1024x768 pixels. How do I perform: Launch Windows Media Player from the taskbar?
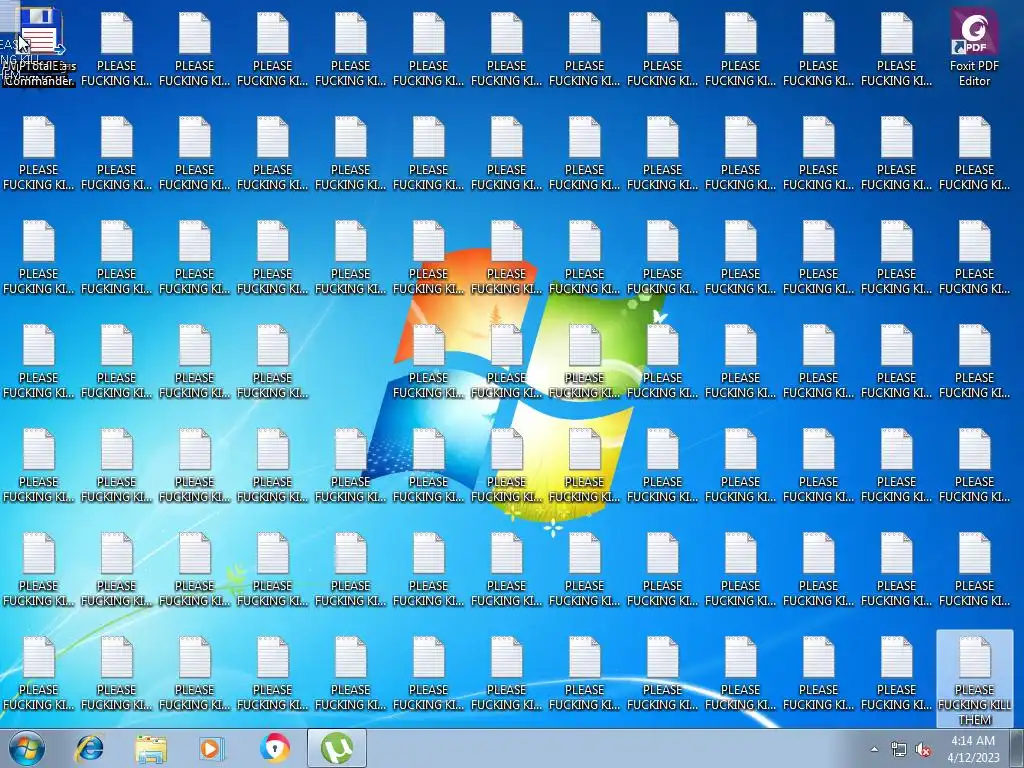click(x=211, y=748)
